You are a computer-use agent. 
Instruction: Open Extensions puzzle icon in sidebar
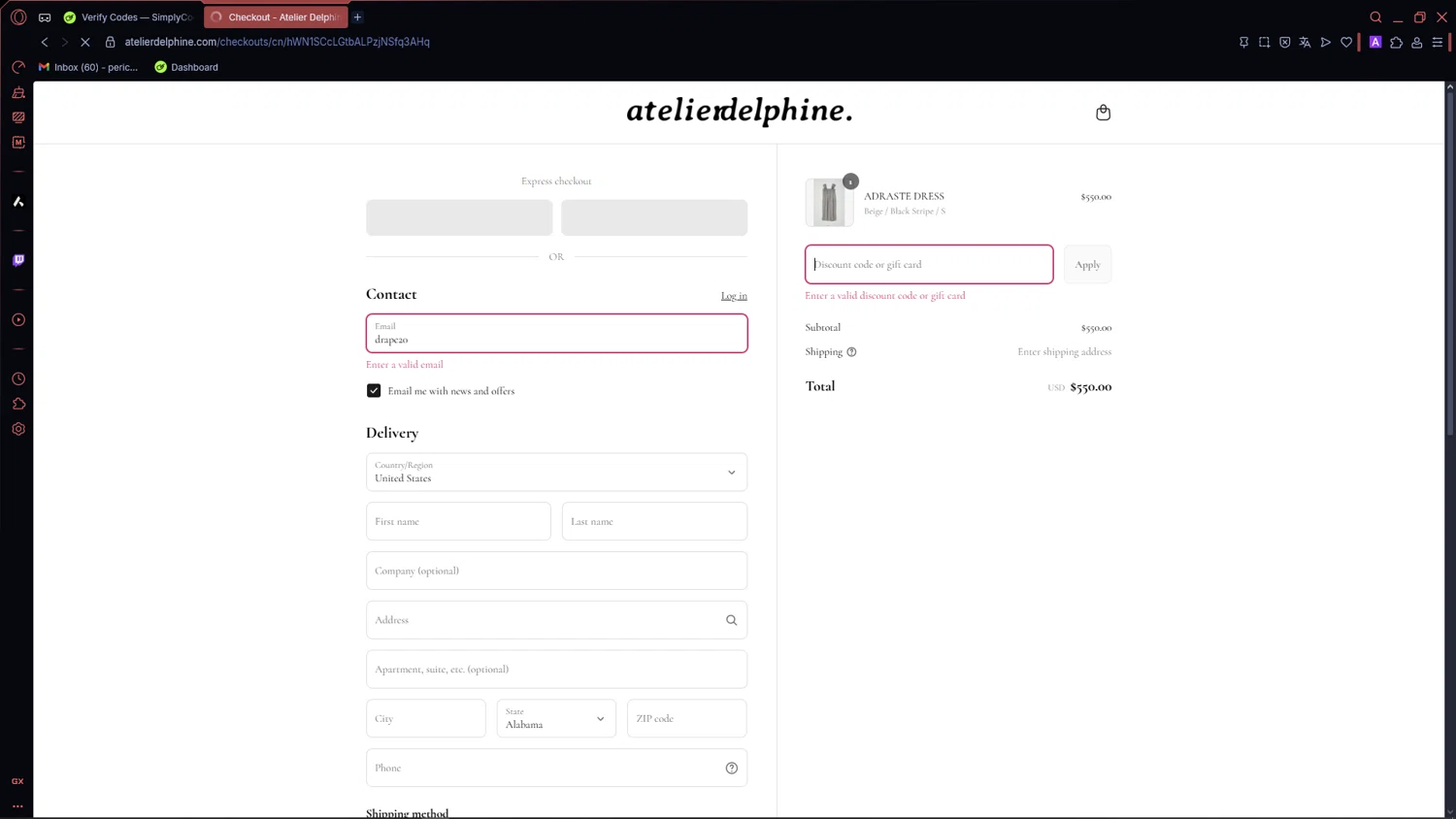point(18,404)
